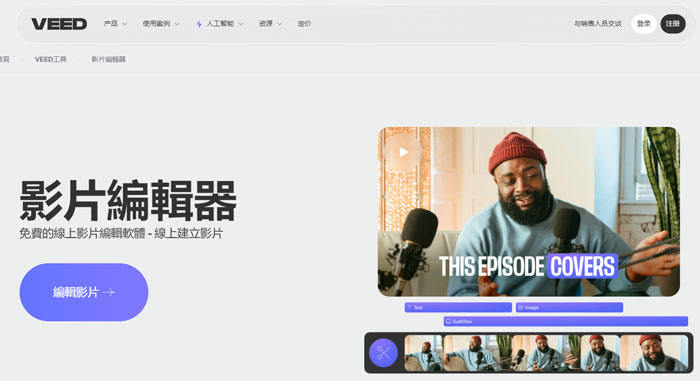Play the preview video

(403, 152)
